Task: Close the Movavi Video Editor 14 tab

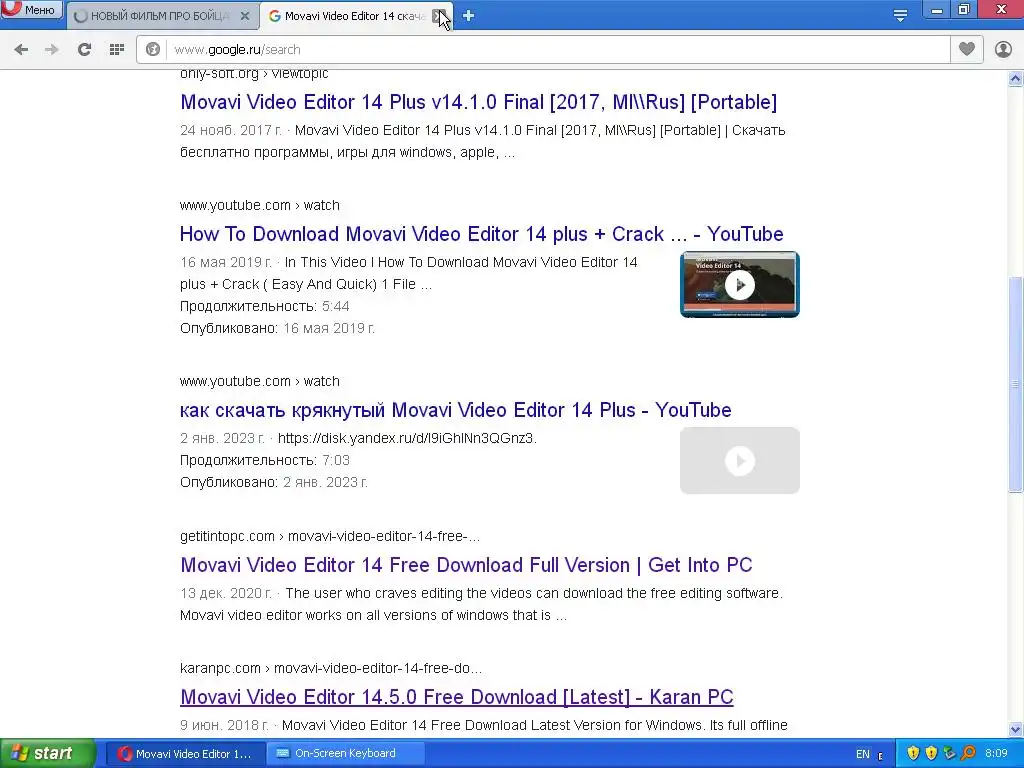Action: point(438,16)
